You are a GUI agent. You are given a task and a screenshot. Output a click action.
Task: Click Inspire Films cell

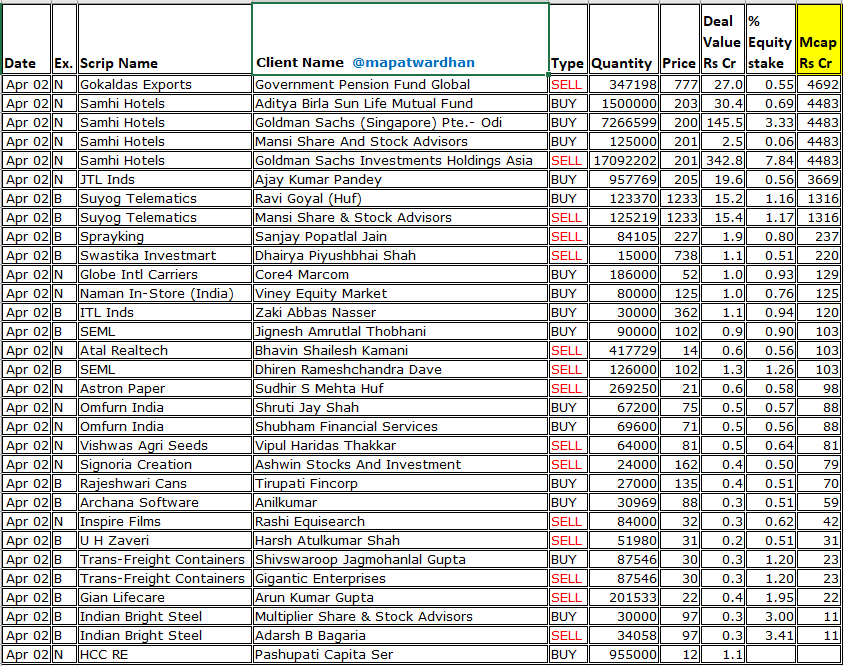pyautogui.click(x=165, y=521)
